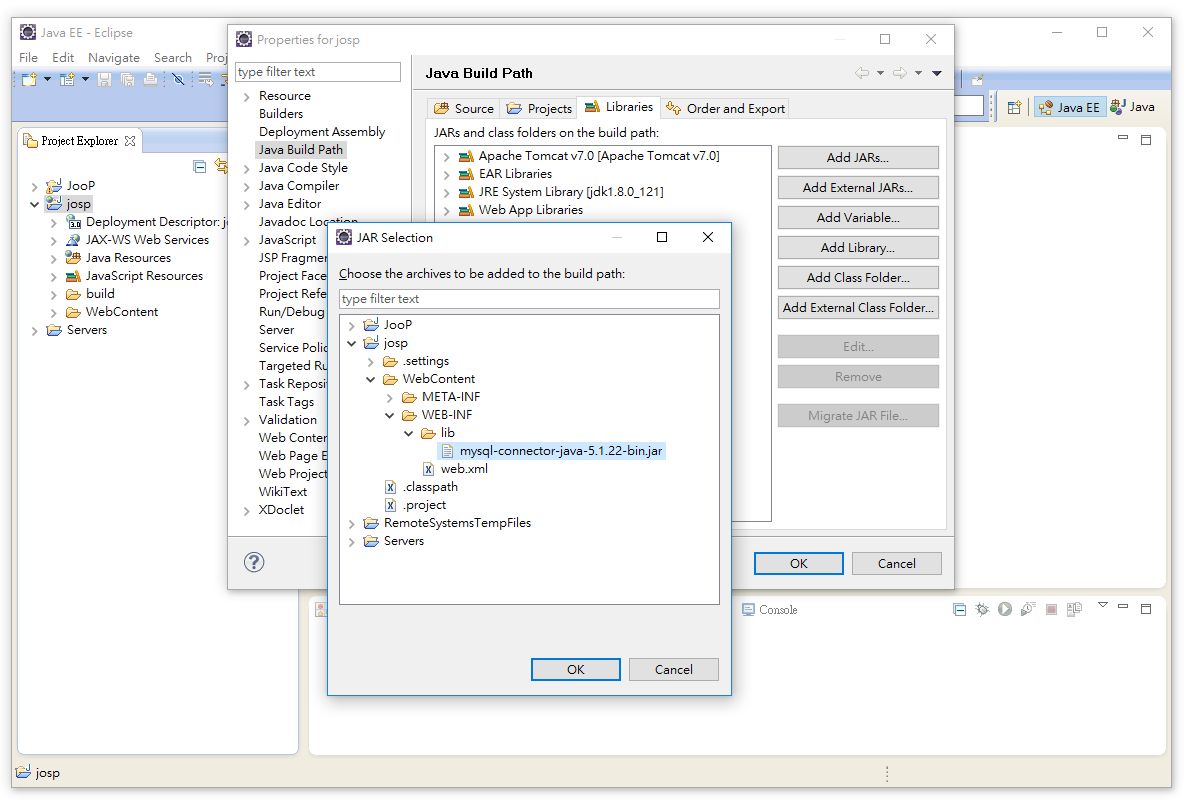Click the red square icon in Console toolbar
1194x802 pixels.
pyautogui.click(x=1052, y=610)
